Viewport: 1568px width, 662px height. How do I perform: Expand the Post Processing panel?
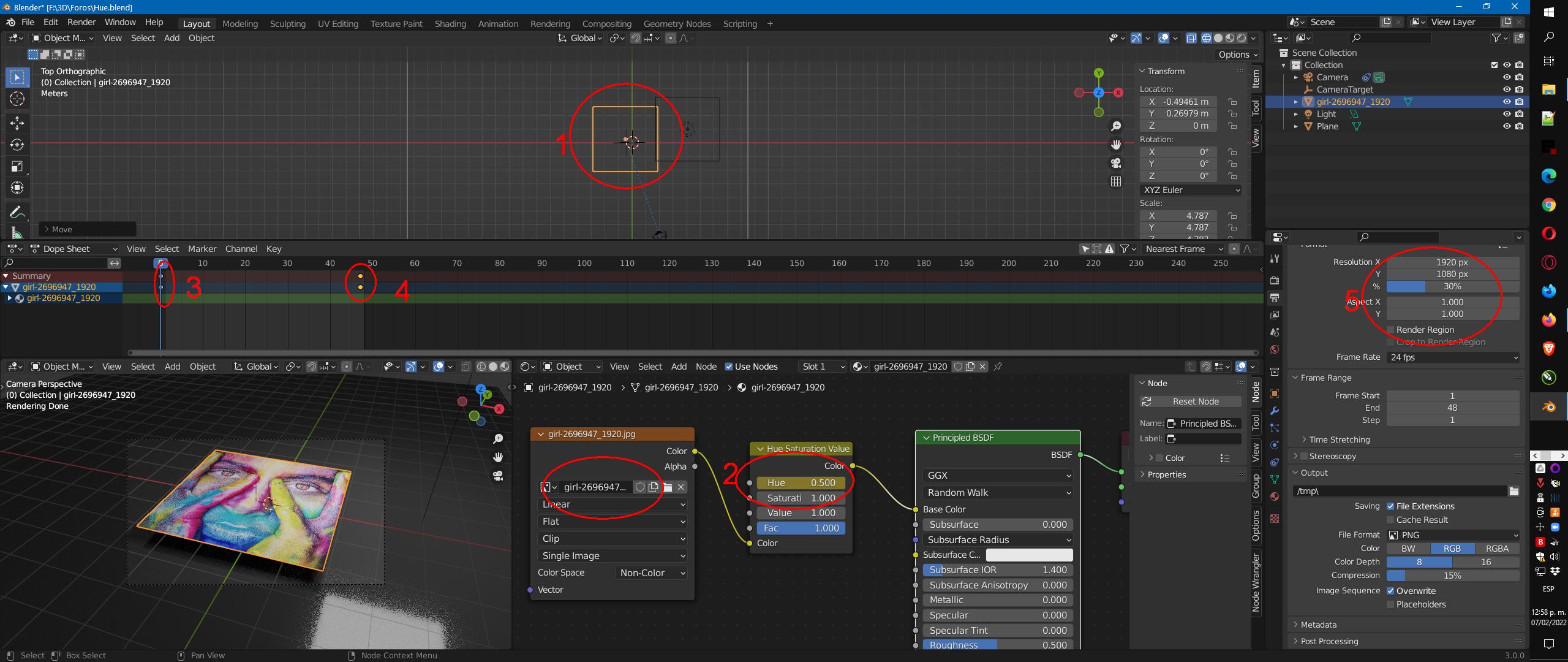(1329, 641)
